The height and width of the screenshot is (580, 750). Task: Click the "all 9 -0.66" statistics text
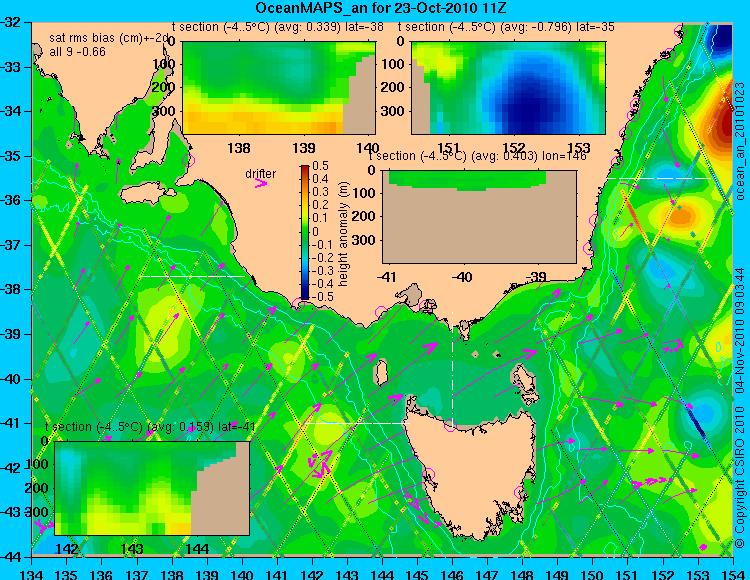click(x=77, y=52)
